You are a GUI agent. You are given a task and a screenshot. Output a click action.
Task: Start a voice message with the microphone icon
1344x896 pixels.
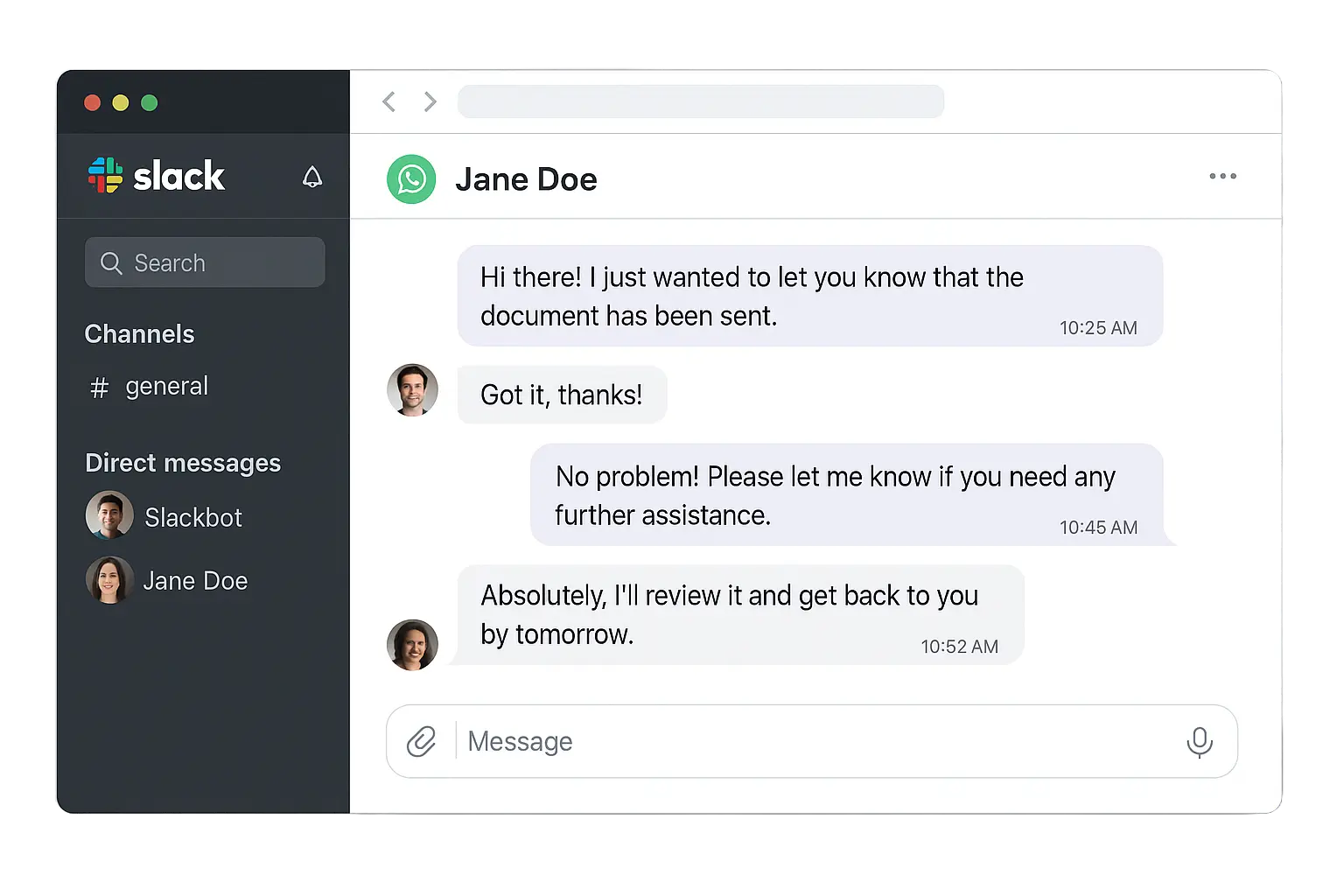point(1200,741)
